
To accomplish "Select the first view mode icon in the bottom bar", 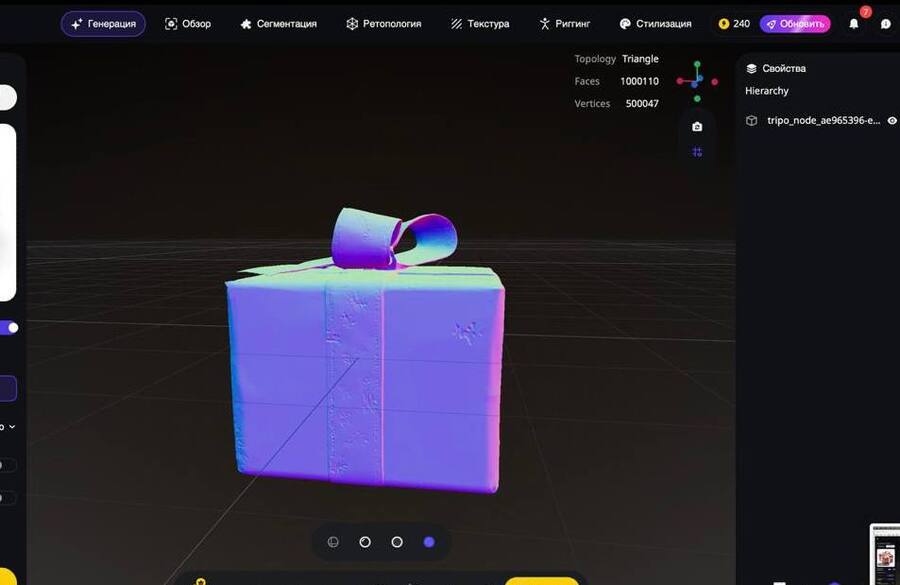I will pos(333,542).
